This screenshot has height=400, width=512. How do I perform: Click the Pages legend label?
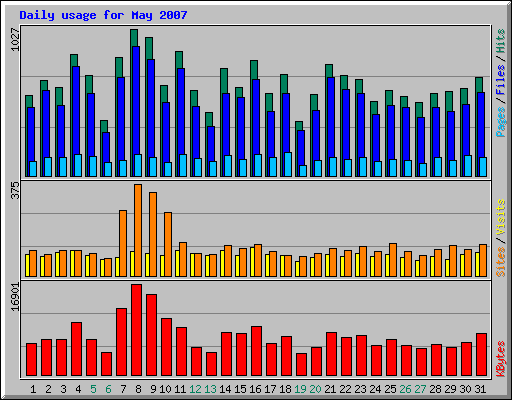click(x=501, y=122)
